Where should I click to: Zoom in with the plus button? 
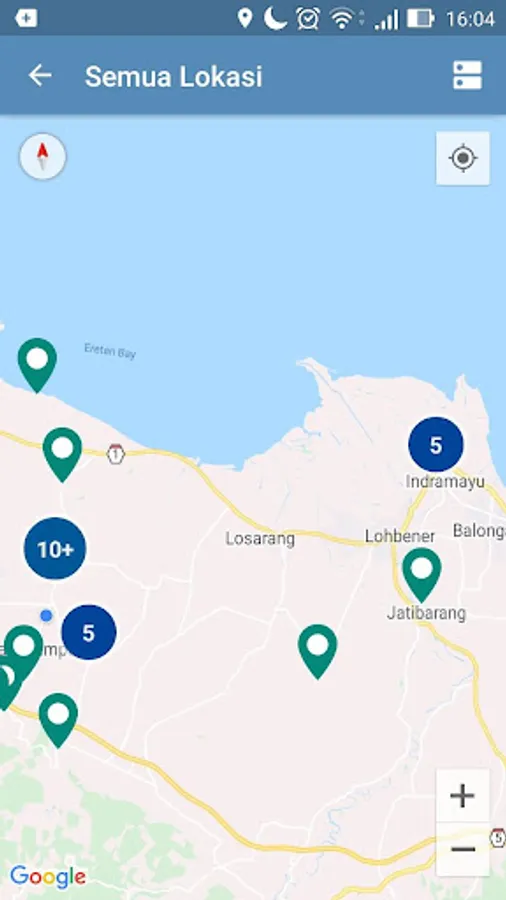462,796
